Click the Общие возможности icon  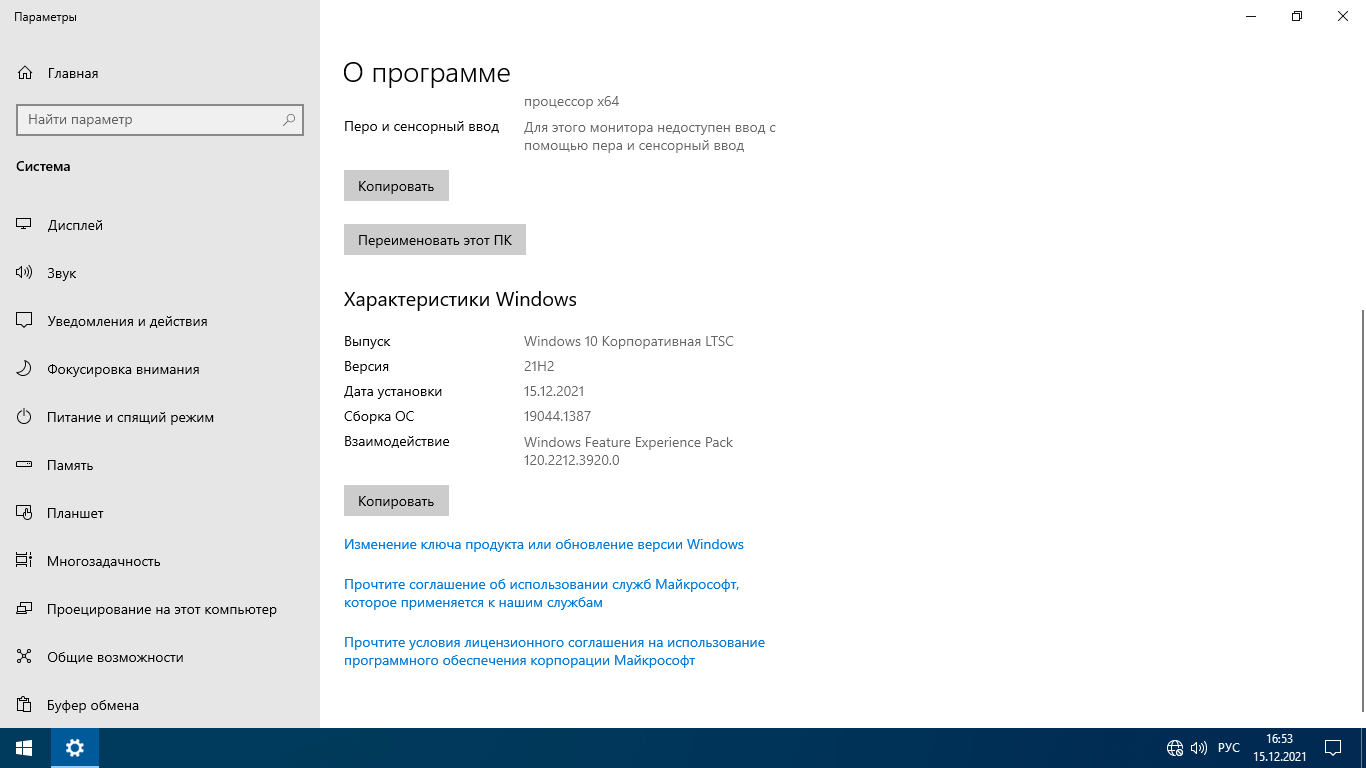click(x=25, y=657)
